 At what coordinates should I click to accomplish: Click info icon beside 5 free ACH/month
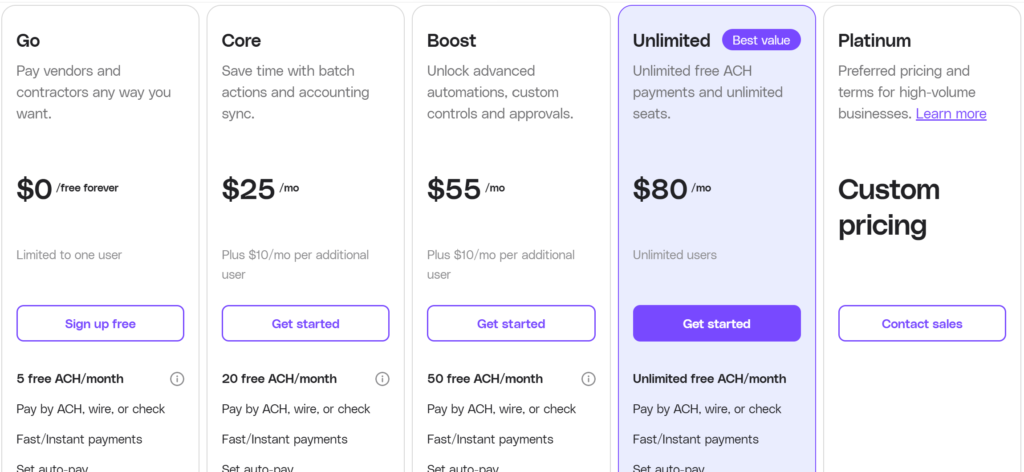pos(177,379)
